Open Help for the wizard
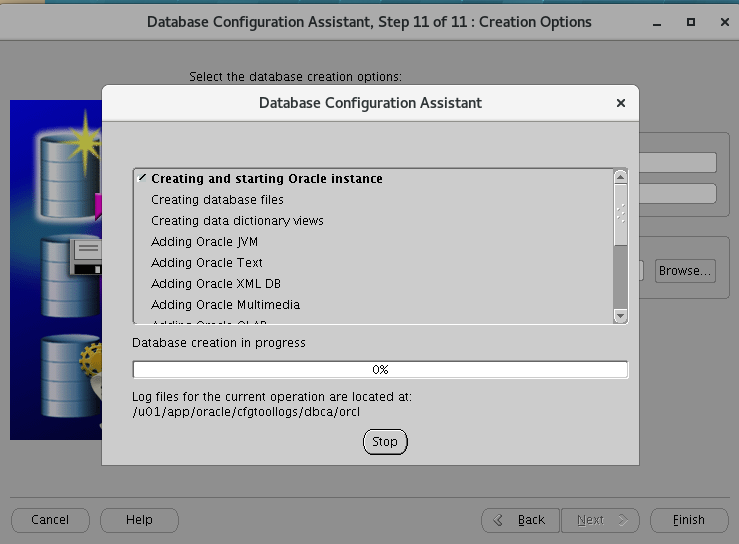Screen dimensions: 739x544 point(139,520)
